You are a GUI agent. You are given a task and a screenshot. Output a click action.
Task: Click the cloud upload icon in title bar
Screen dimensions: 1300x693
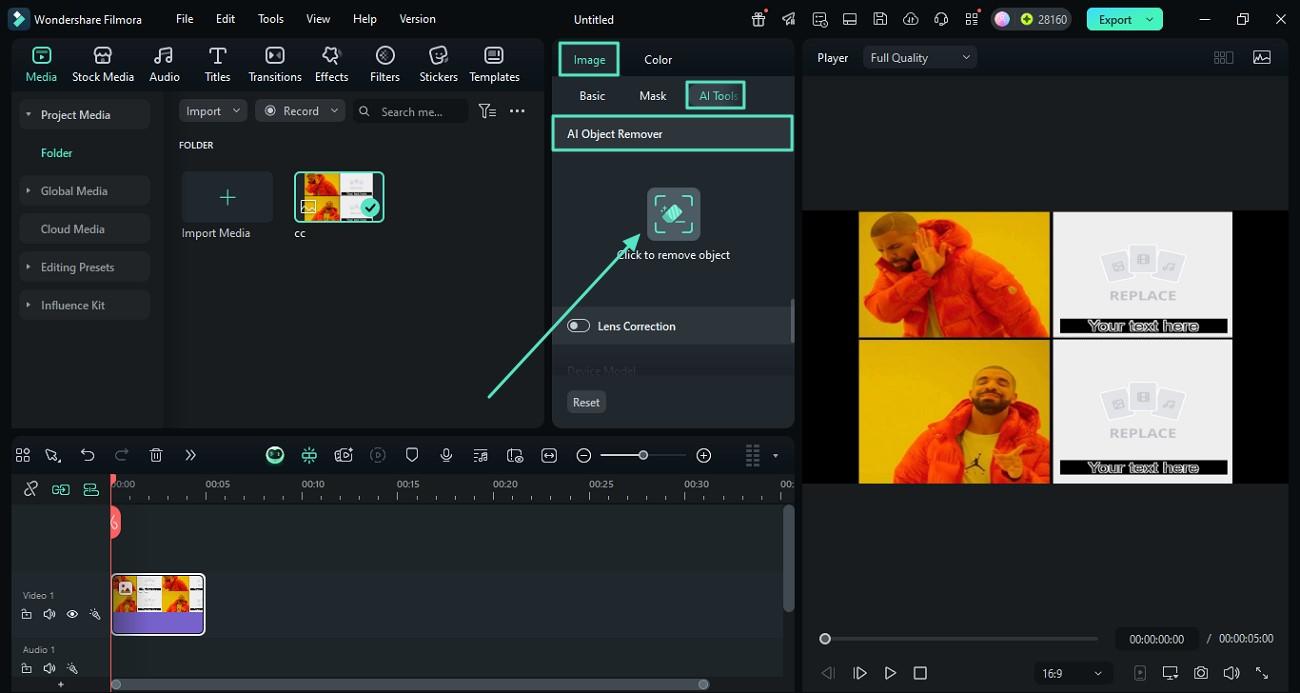coord(910,19)
